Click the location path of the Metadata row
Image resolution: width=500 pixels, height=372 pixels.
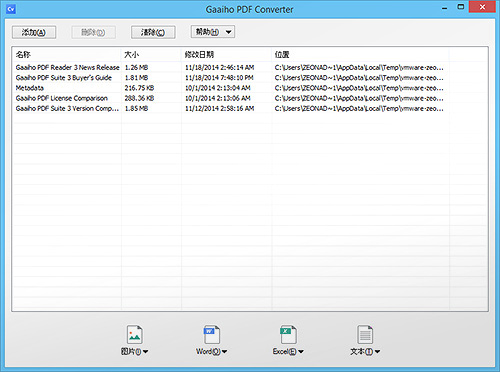tap(359, 88)
